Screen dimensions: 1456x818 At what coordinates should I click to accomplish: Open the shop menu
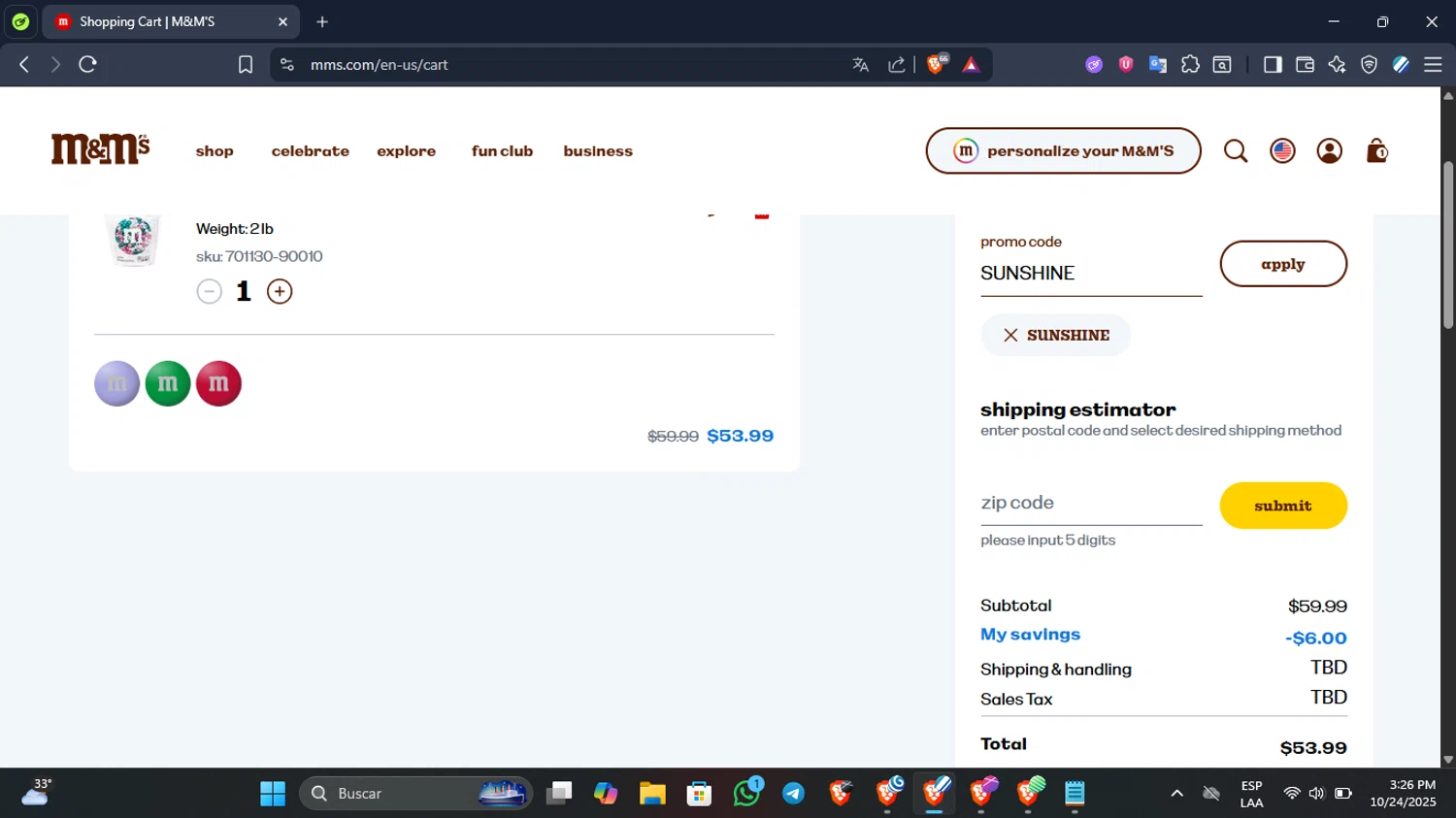(215, 151)
